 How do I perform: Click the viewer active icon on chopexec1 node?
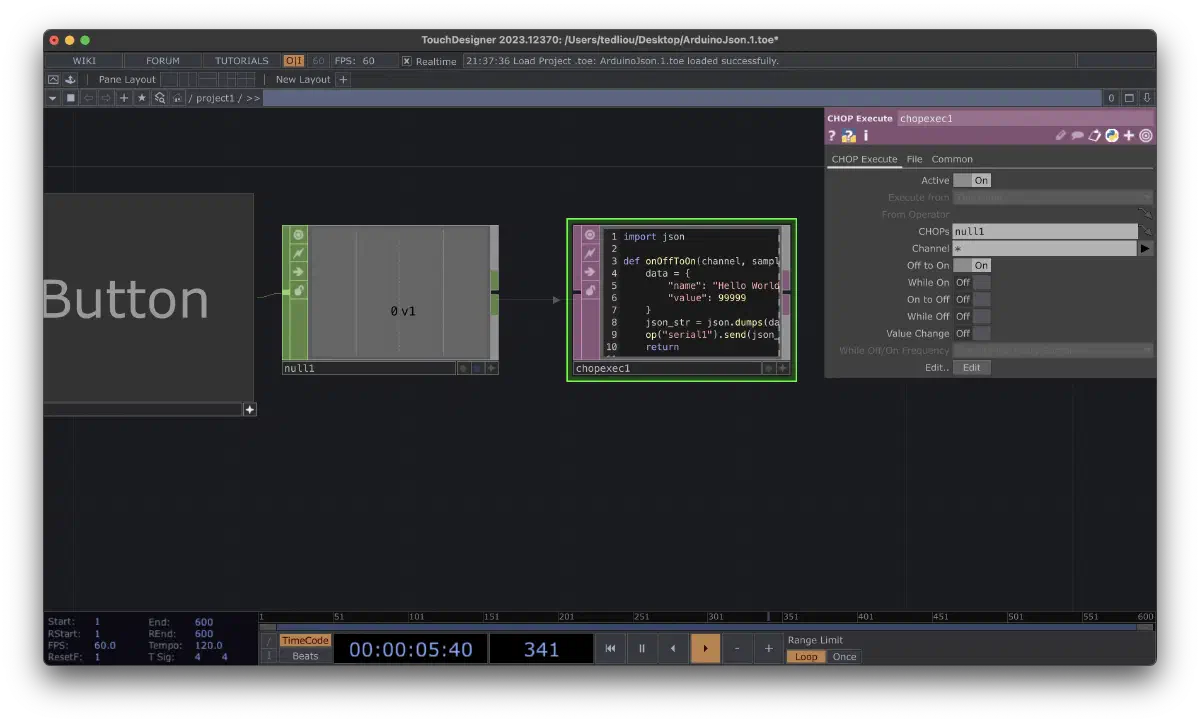(590, 235)
